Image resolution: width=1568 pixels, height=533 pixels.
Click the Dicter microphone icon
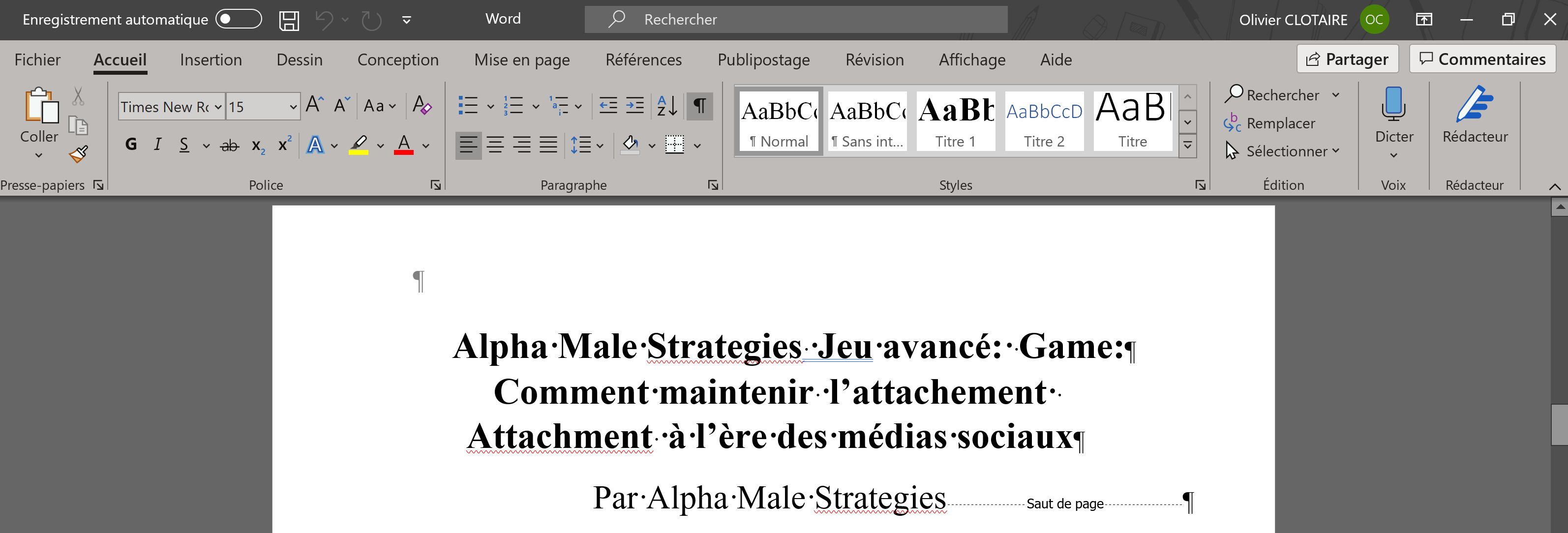(1393, 104)
